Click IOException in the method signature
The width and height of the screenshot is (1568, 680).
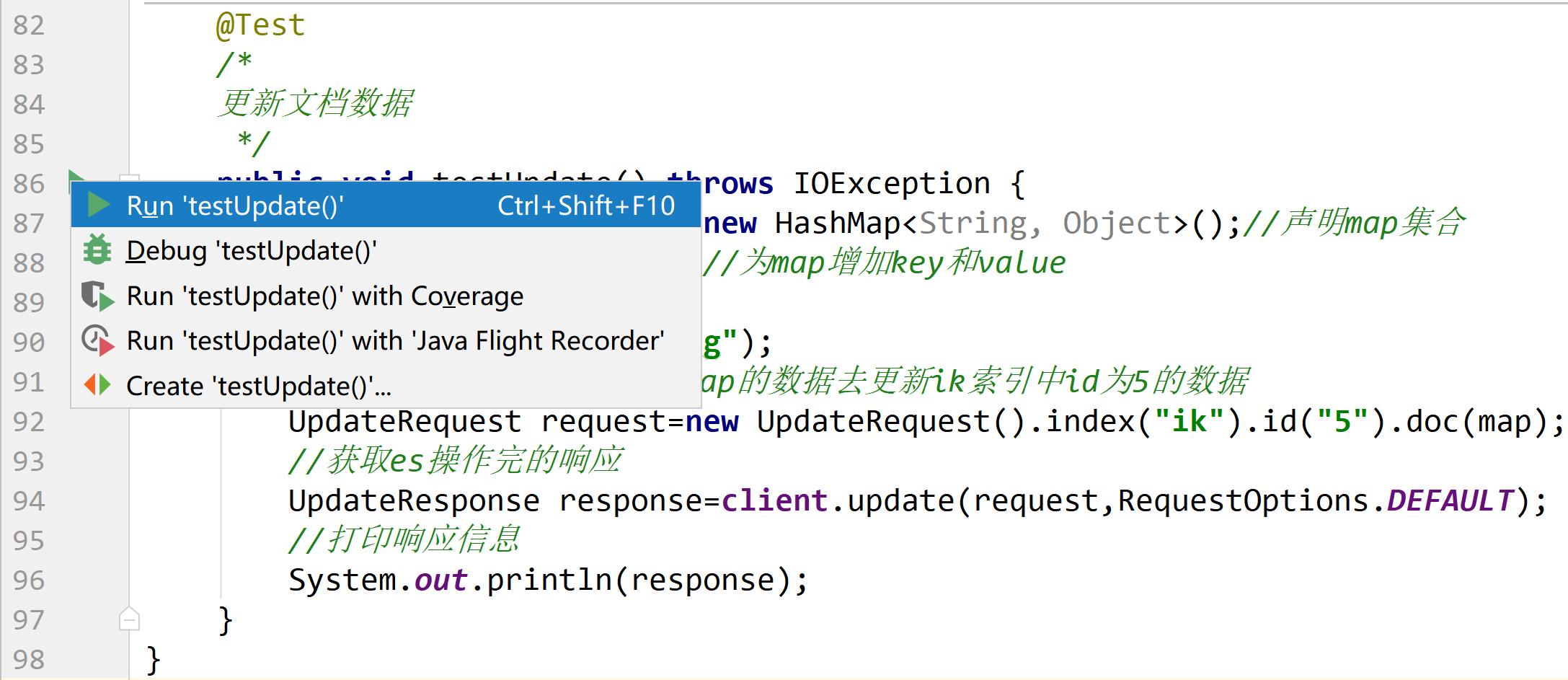tap(892, 184)
